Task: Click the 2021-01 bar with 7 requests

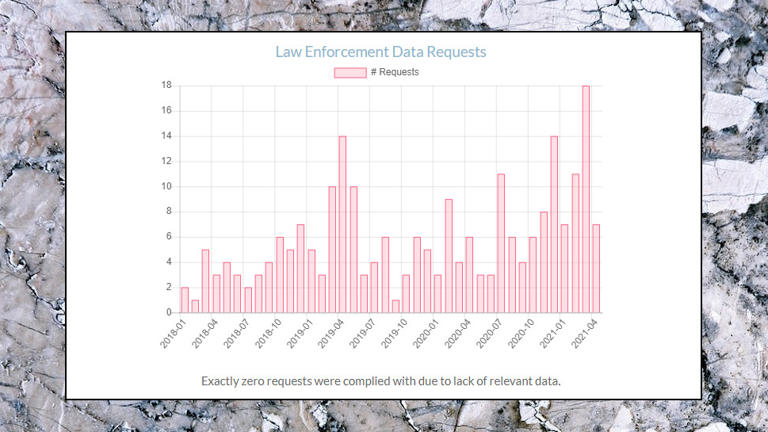Action: tap(565, 268)
